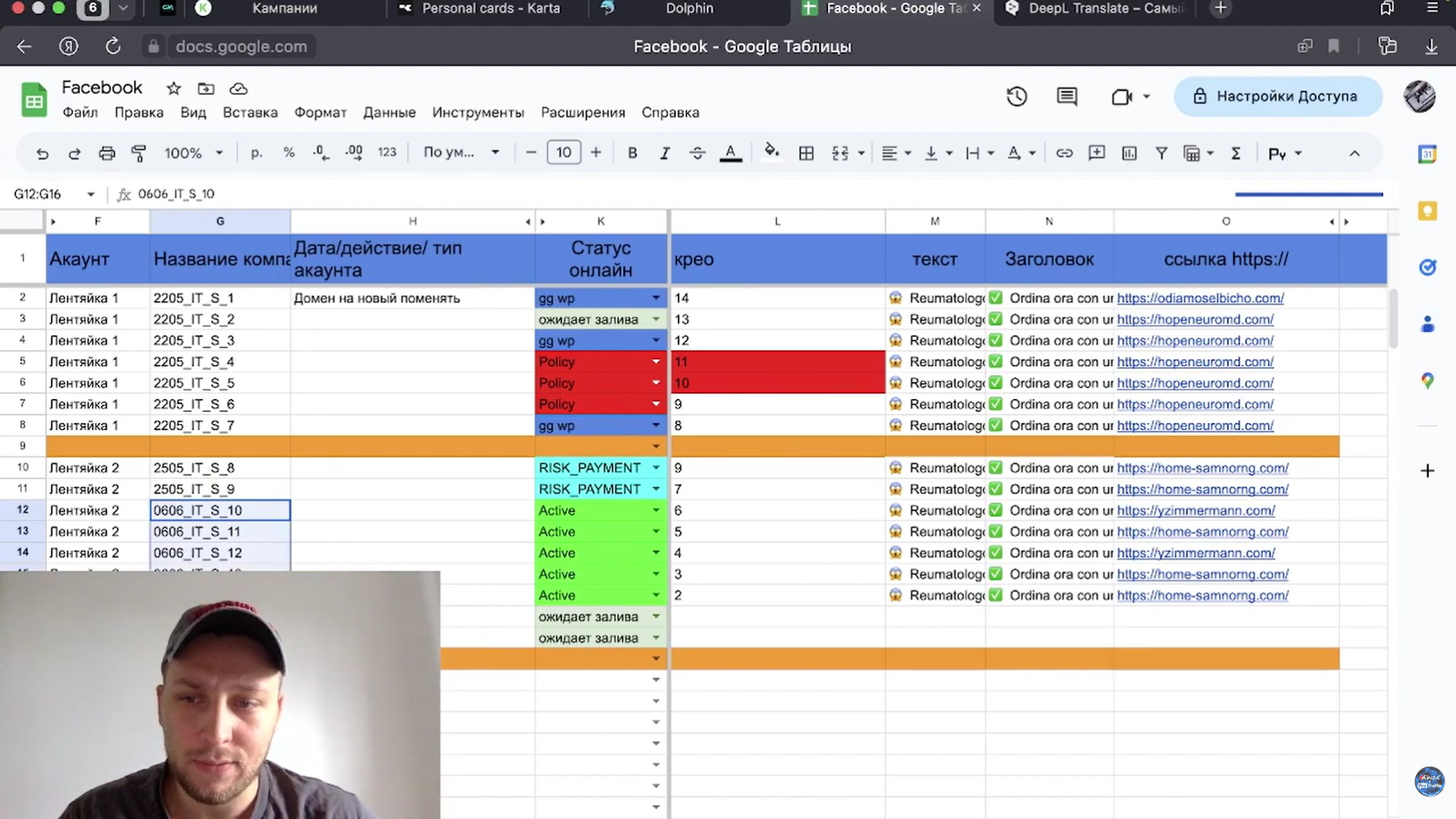Insert a chart from the toolbar
Image resolution: width=1456 pixels, height=819 pixels.
pos(1129,153)
